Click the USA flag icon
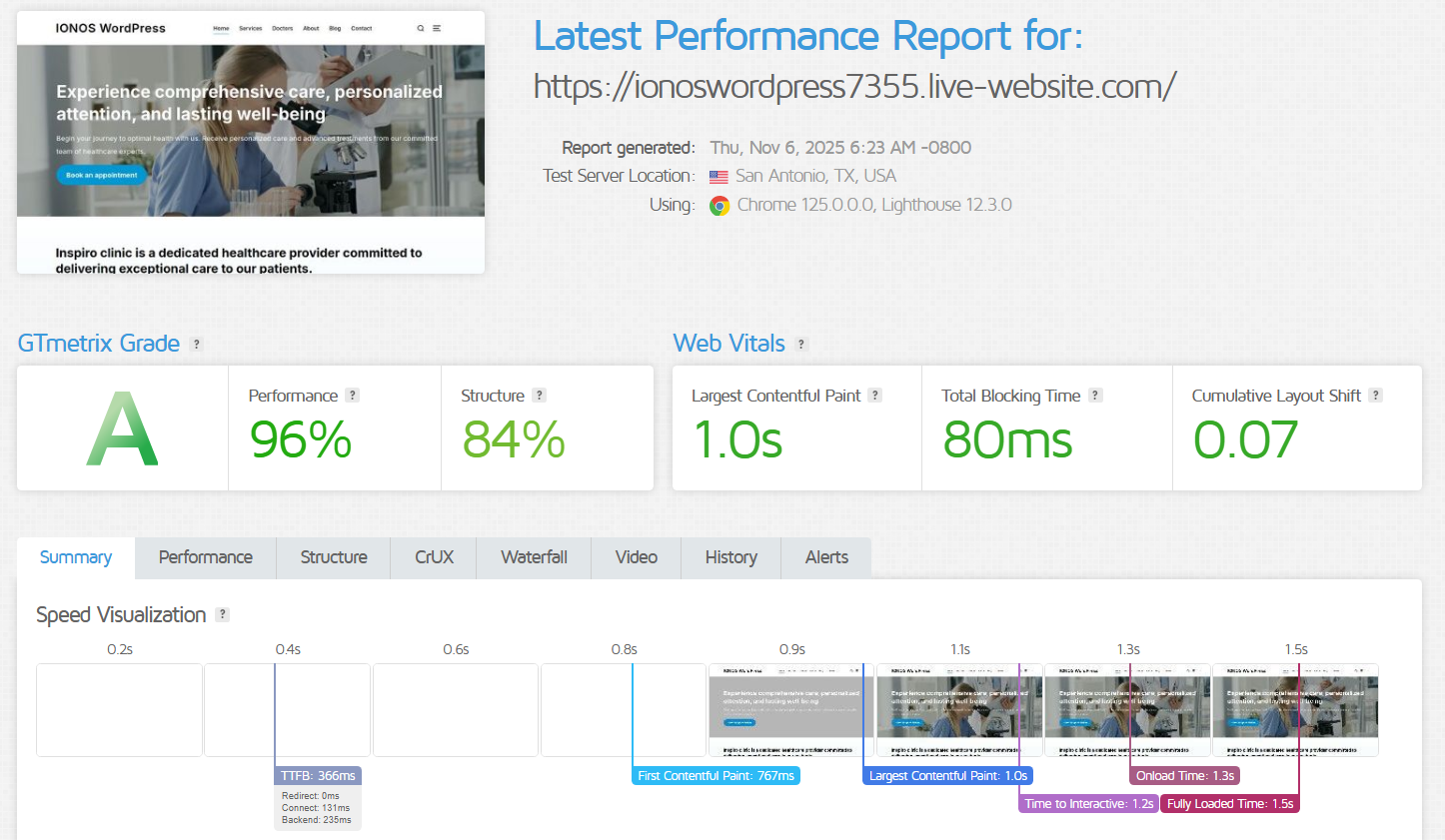The width and height of the screenshot is (1445, 840). point(719,177)
